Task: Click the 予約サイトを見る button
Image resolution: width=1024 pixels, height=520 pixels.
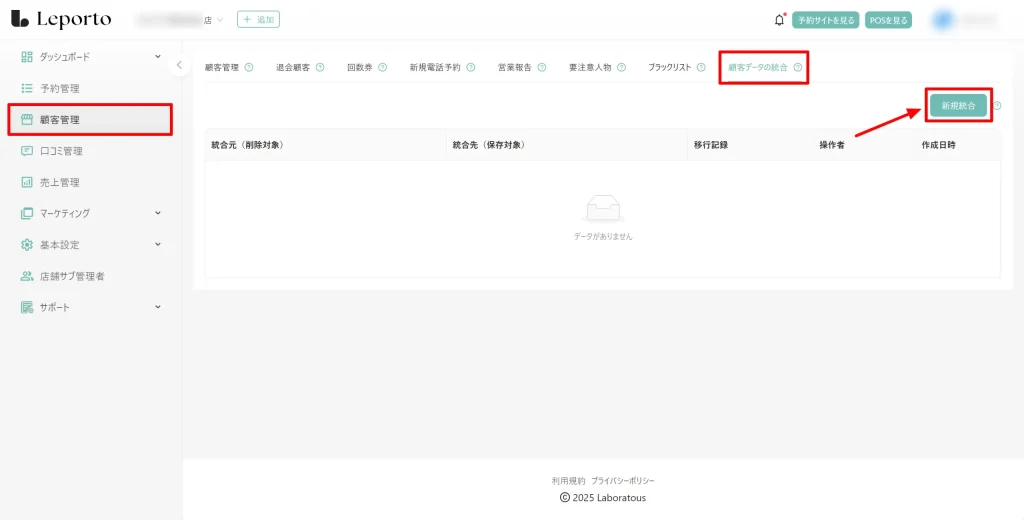Action: pyautogui.click(x=825, y=20)
